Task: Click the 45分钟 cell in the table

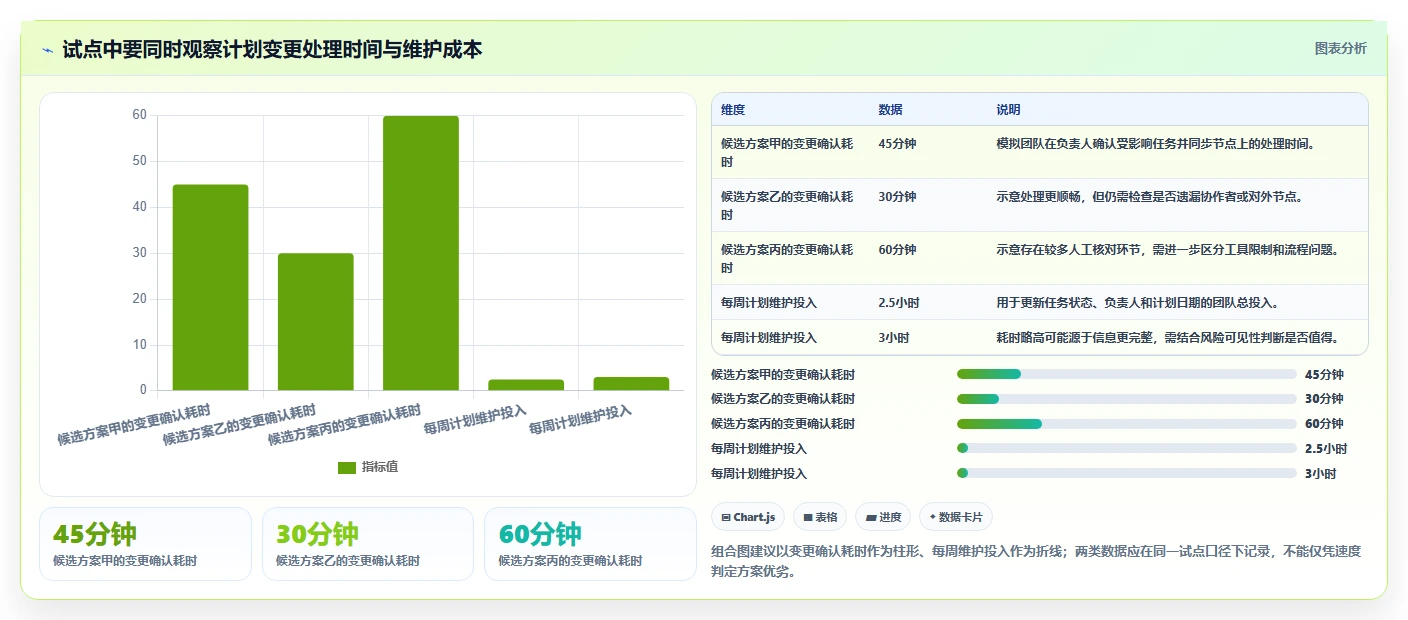Action: coord(898,144)
